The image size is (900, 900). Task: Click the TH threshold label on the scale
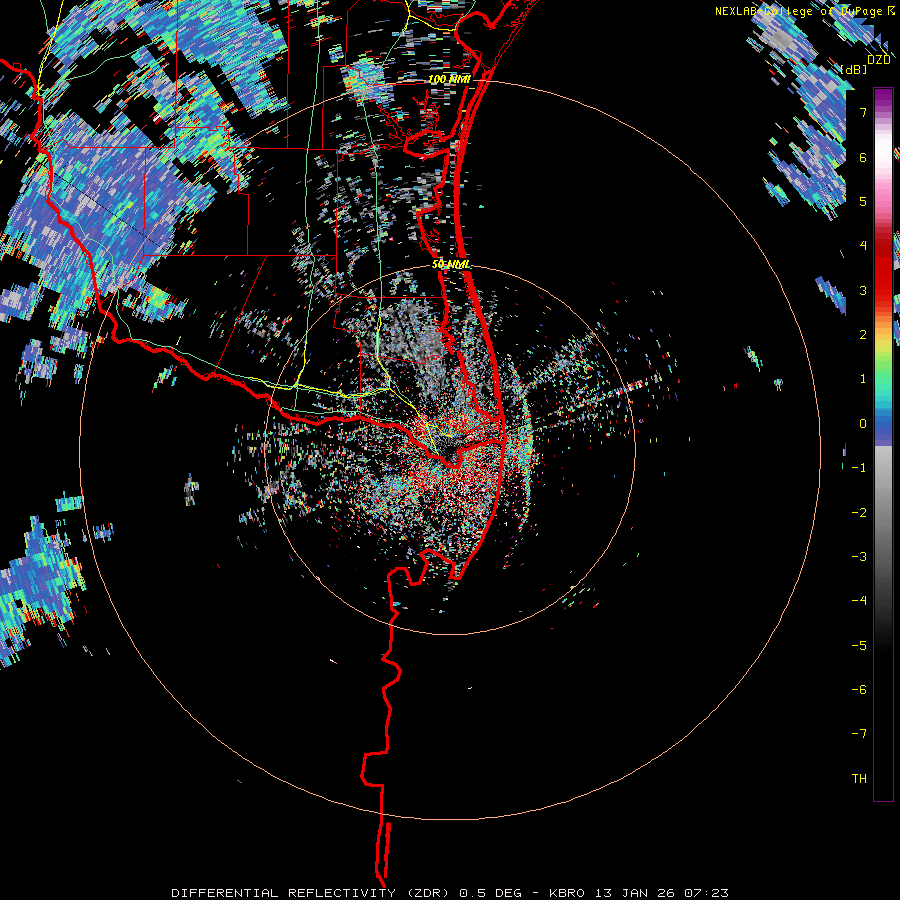859,778
